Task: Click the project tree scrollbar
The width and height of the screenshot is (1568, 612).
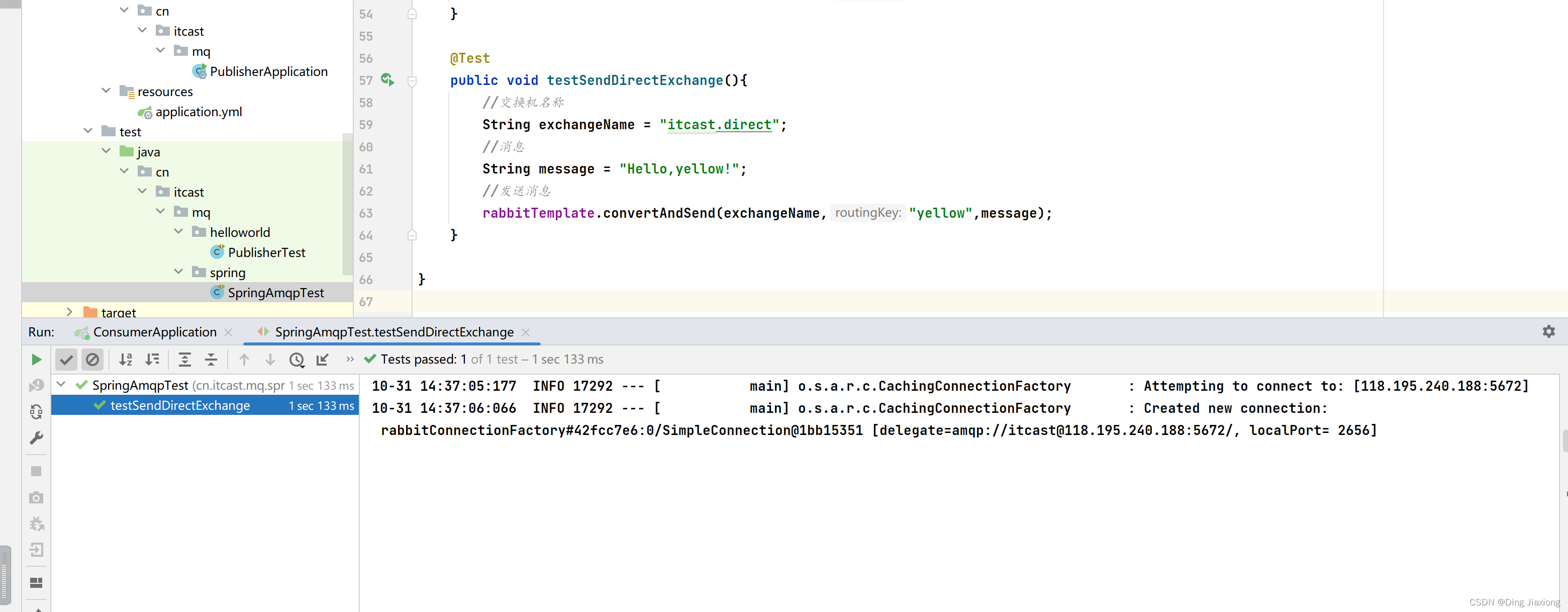Action: point(348,204)
